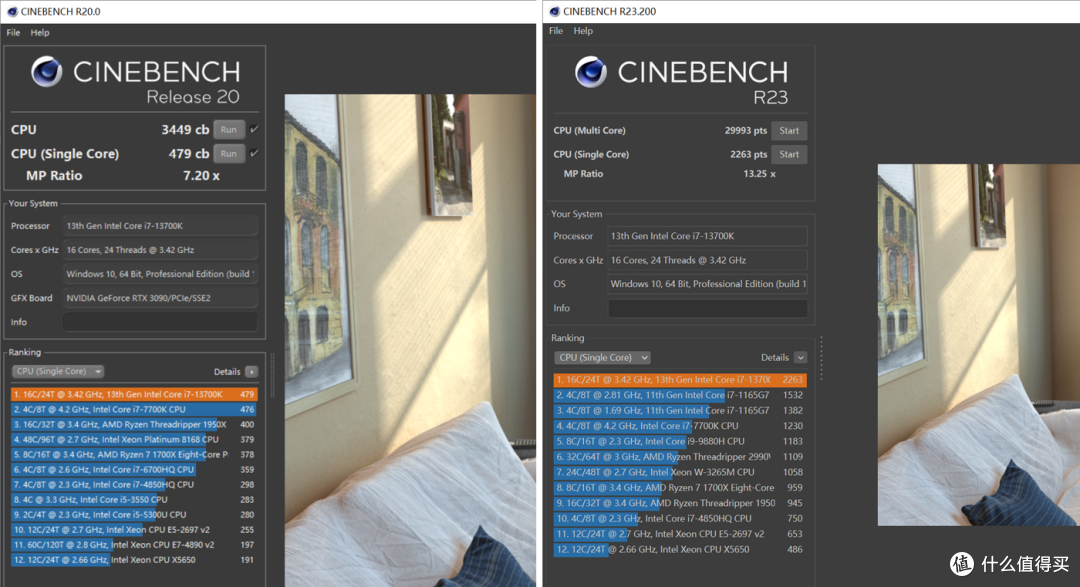Image resolution: width=1080 pixels, height=587 pixels.
Task: Open R20 ranking CPU (Single Core) dropdown
Action: (58, 371)
